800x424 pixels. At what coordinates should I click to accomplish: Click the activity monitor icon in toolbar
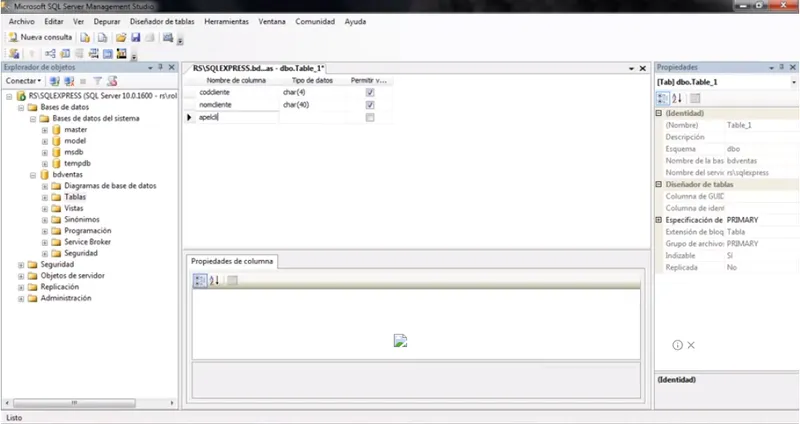[168, 37]
